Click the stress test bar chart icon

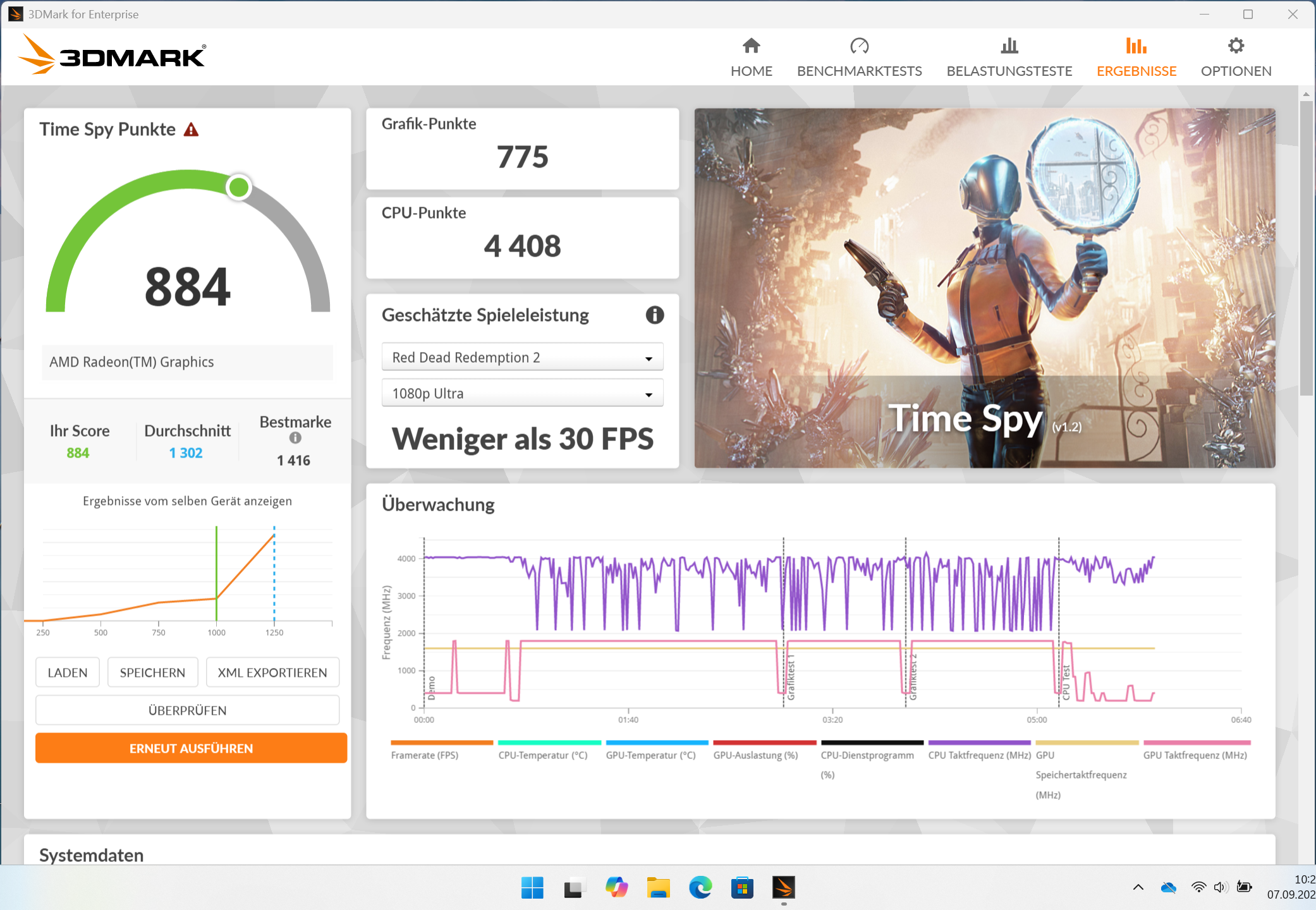click(x=1009, y=45)
